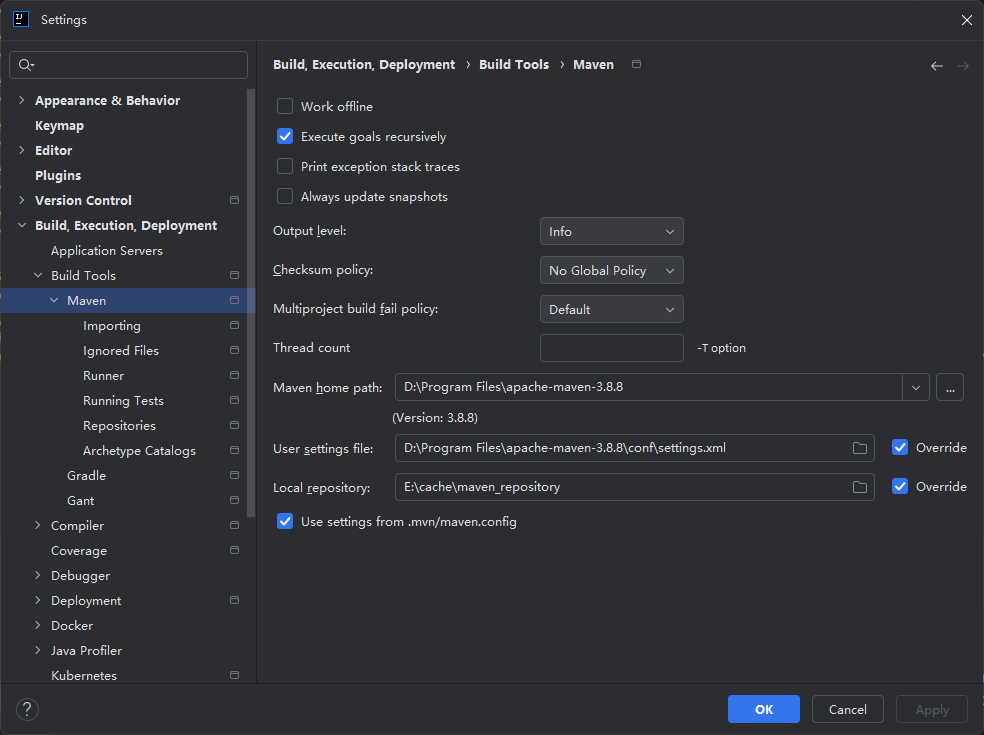This screenshot has width=984, height=735.
Task: Browse for the local repository with the folder icon
Action: (860, 487)
